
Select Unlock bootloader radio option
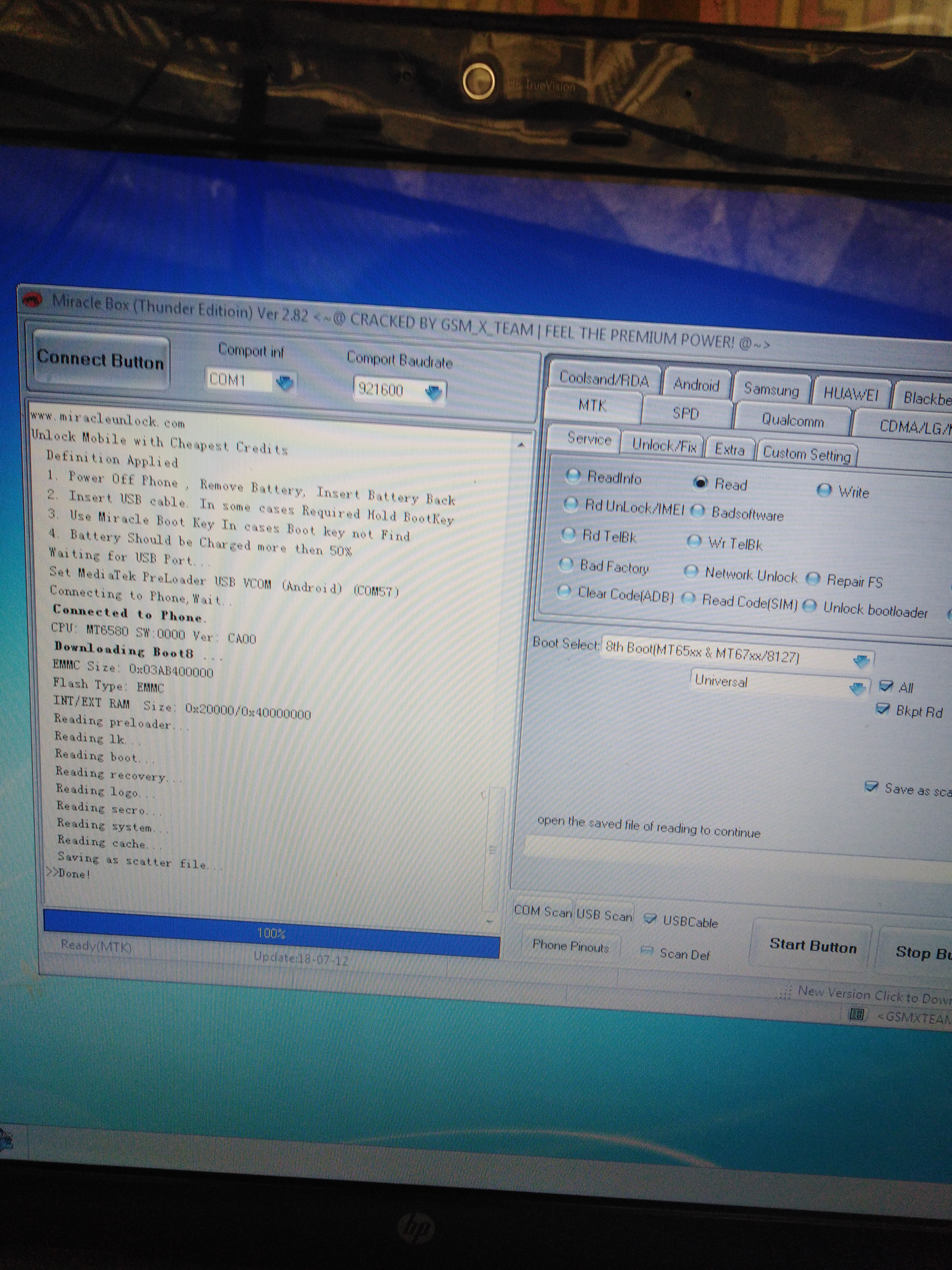[x=810, y=606]
